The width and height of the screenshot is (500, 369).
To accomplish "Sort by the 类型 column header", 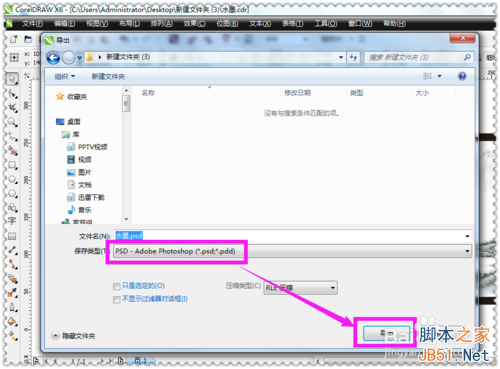I will pyautogui.click(x=356, y=93).
